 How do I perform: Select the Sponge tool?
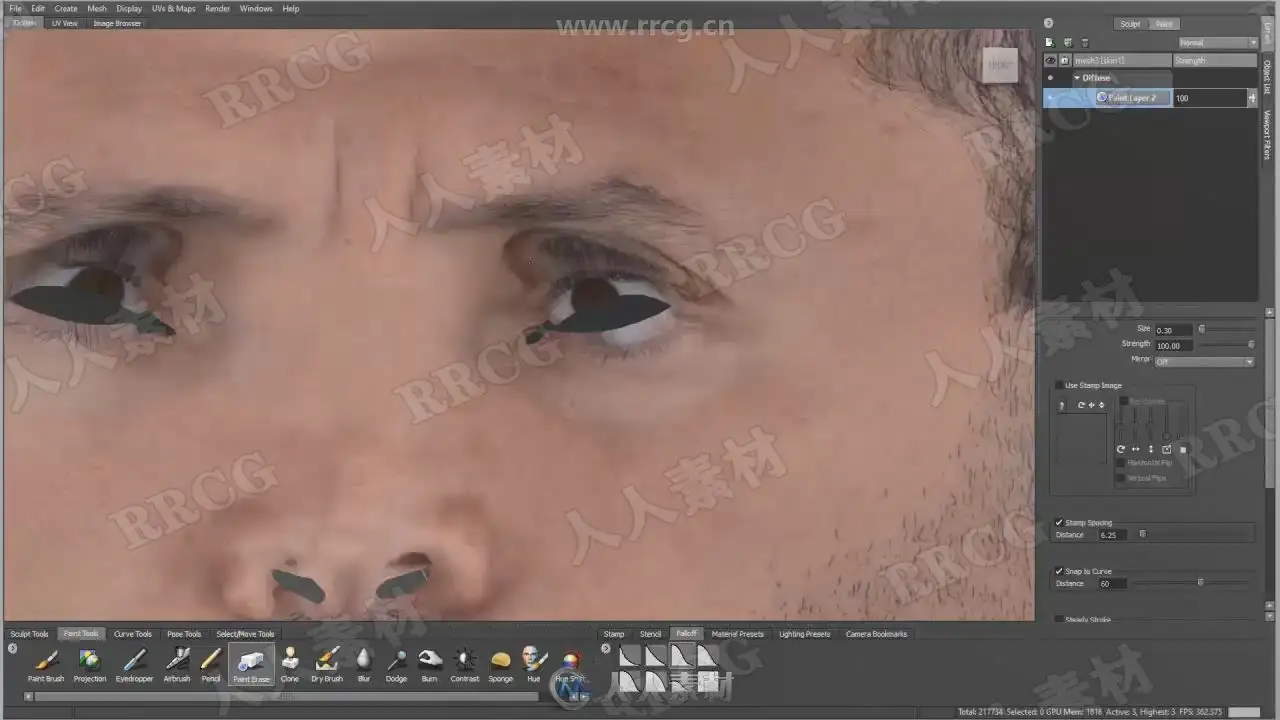tap(501, 664)
